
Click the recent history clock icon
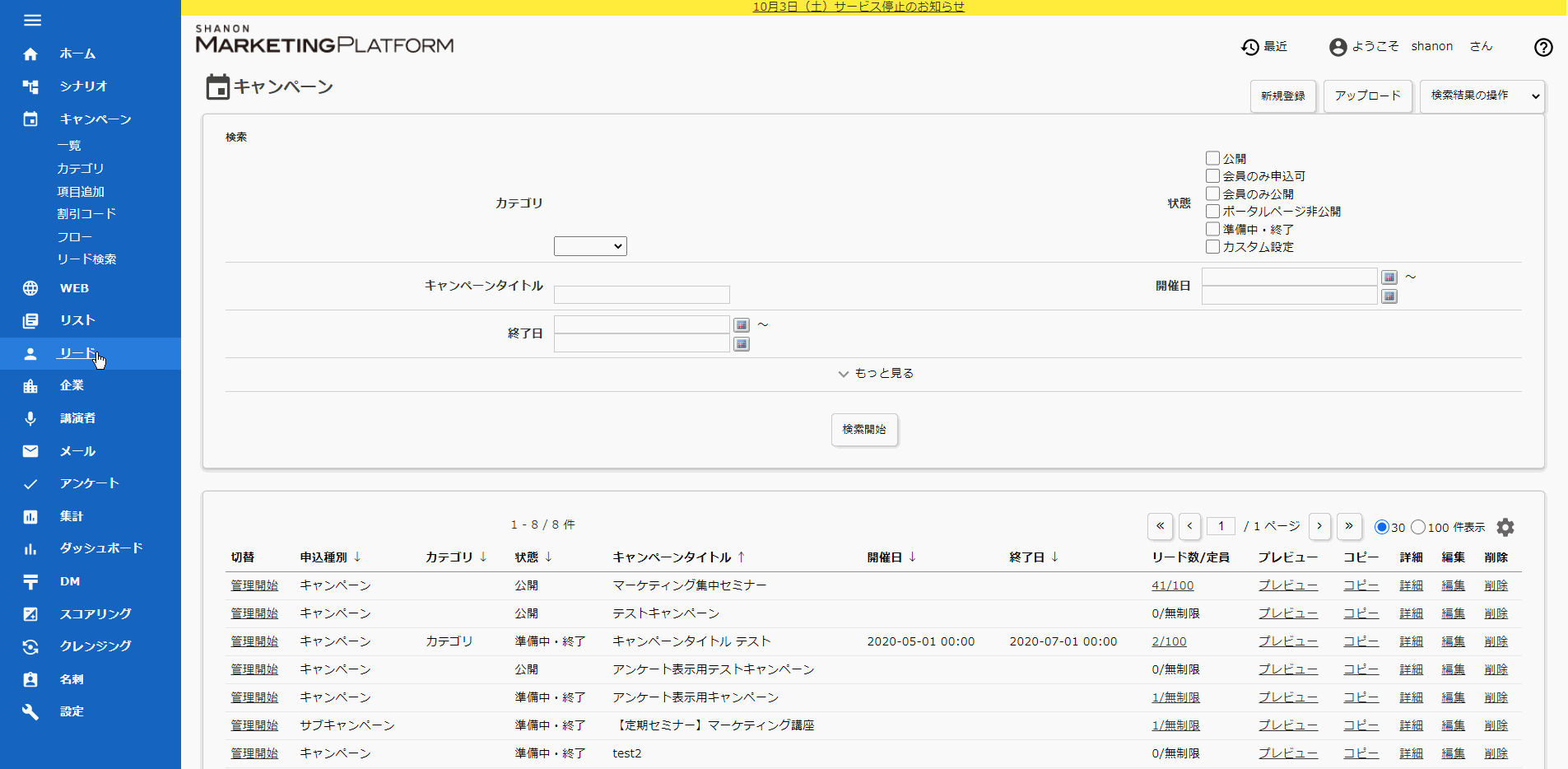(1249, 47)
